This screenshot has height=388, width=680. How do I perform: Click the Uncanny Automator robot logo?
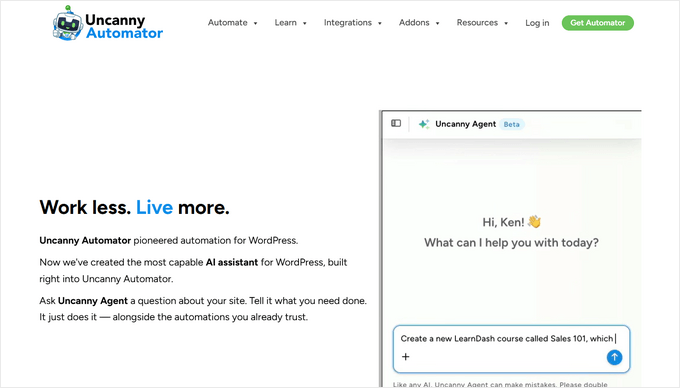pos(68,23)
